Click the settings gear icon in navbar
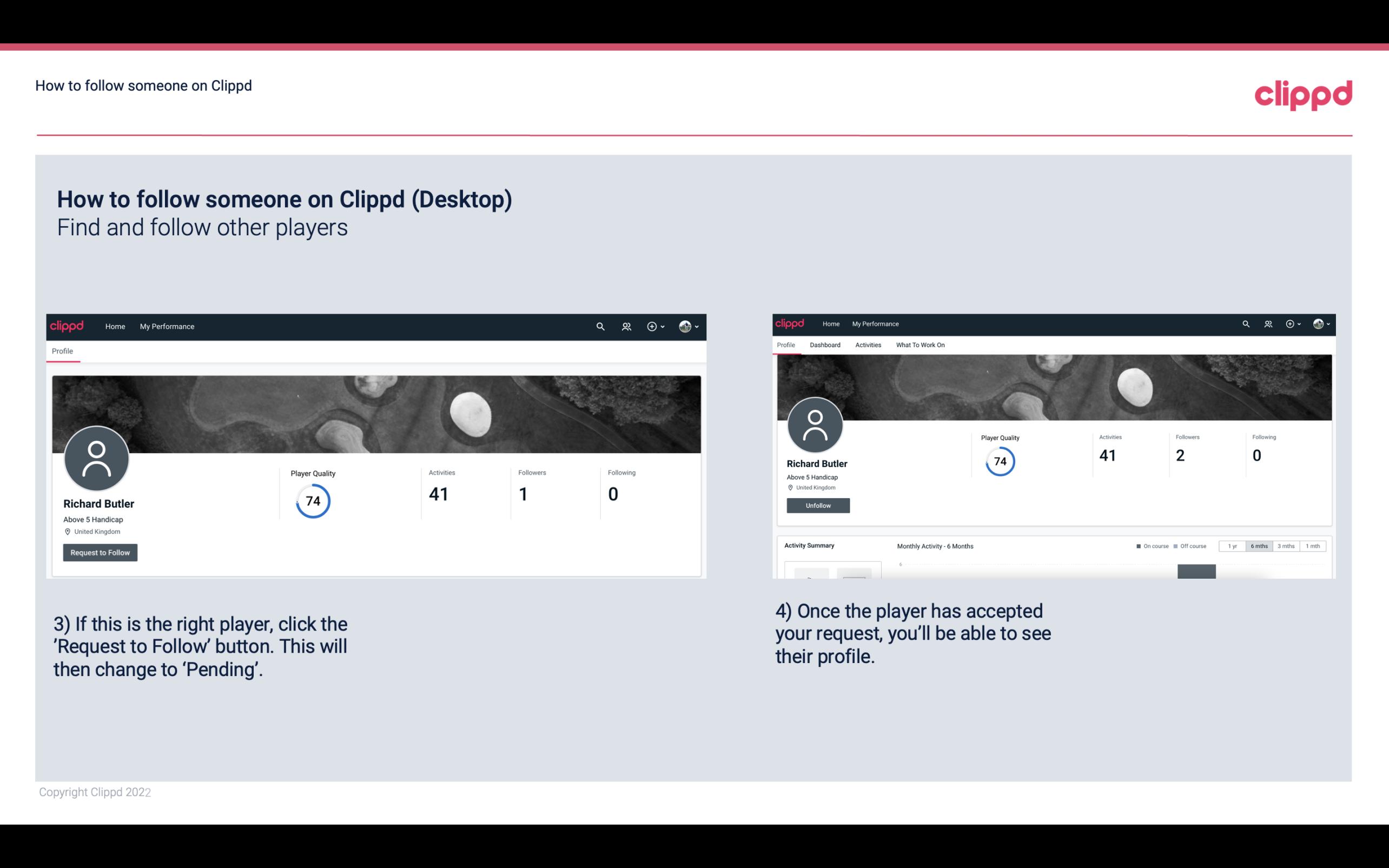Viewport: 1389px width, 868px height. 652,326
